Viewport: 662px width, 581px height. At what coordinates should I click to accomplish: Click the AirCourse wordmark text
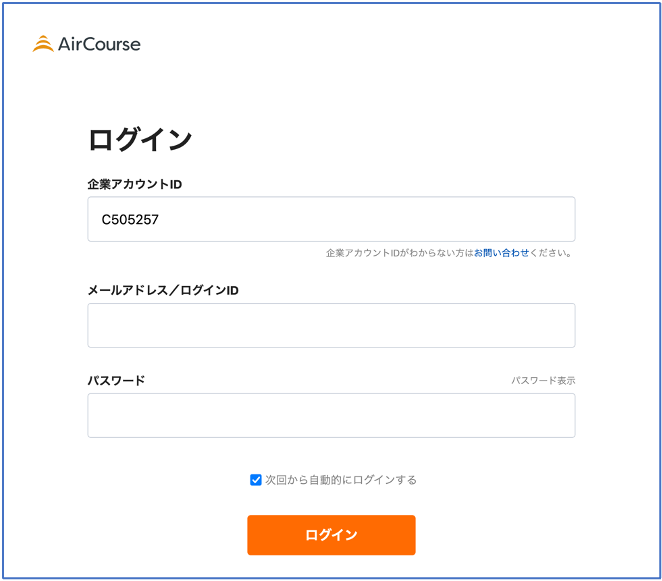pos(99,44)
